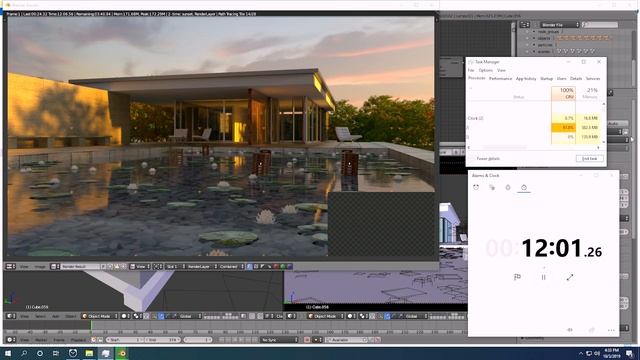Open the World Clock tab in Alarms & Clock

[492, 187]
